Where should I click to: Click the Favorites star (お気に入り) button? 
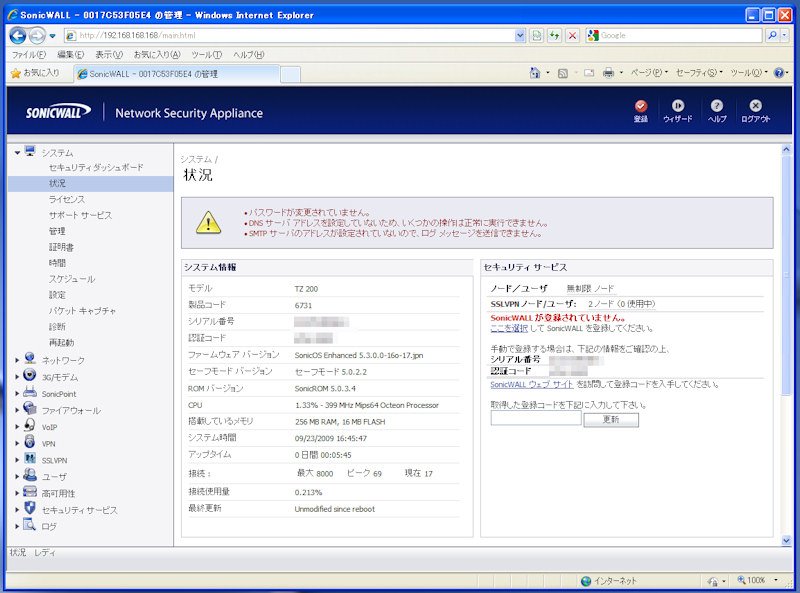(x=35, y=73)
